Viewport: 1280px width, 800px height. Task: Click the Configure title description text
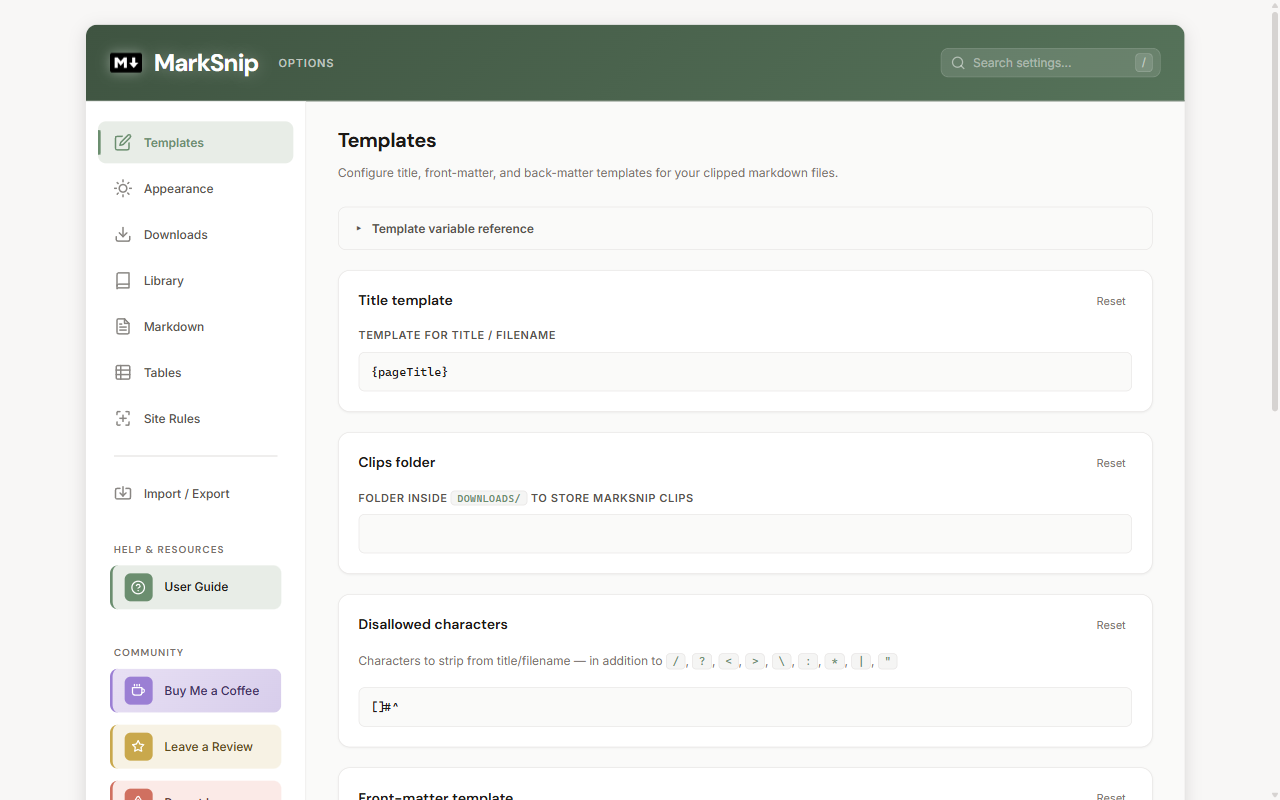tap(588, 173)
